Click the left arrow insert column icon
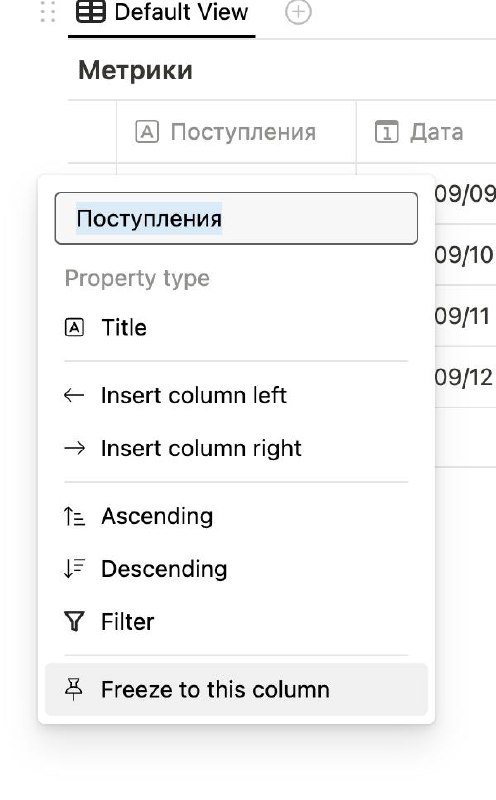 [x=74, y=395]
